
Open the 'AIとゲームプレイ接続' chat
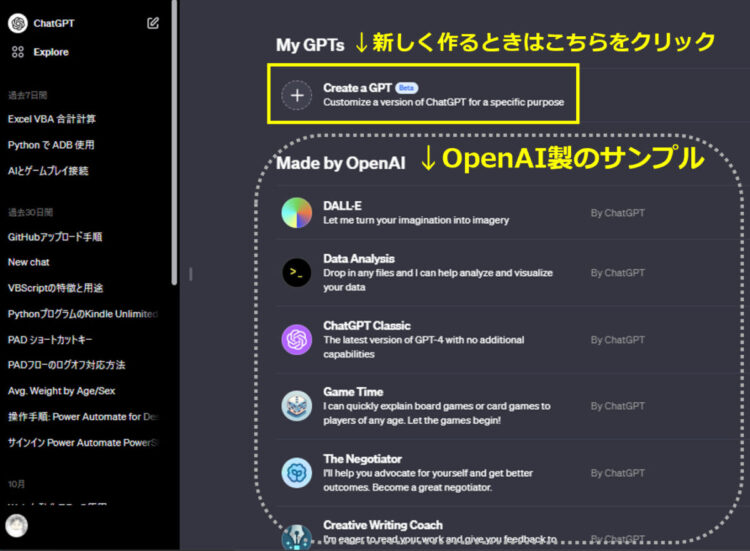[48, 171]
